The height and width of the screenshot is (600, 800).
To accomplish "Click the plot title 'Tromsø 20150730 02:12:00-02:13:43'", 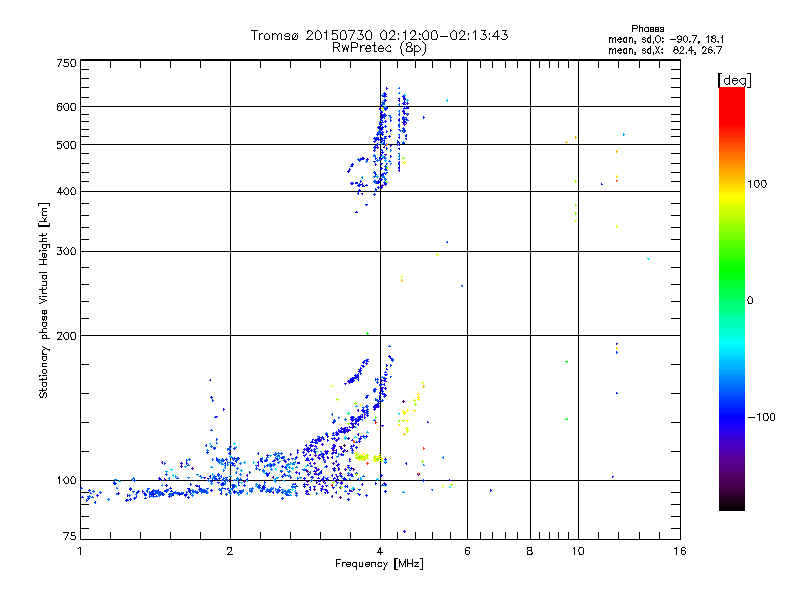I will 379,35.
